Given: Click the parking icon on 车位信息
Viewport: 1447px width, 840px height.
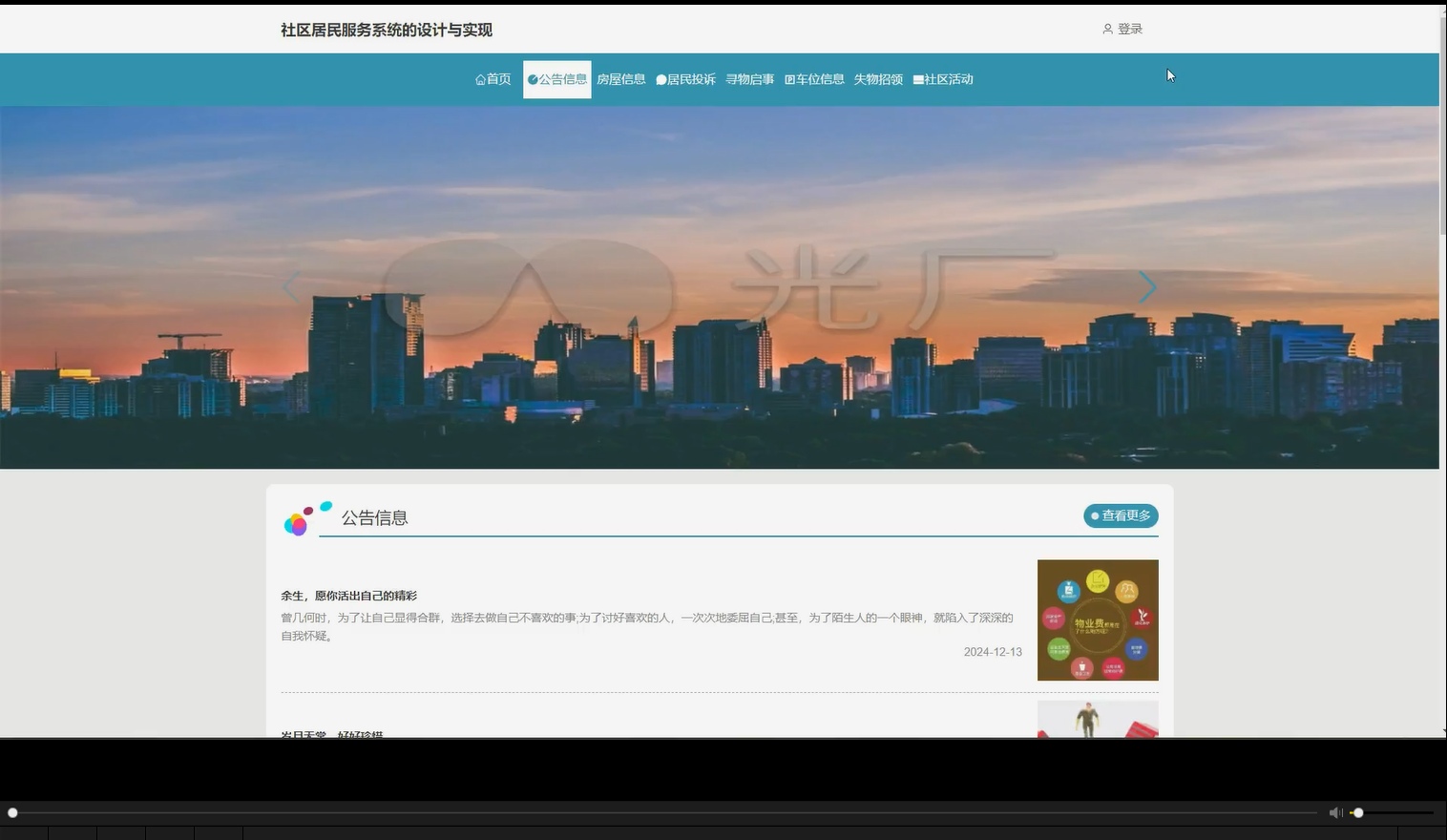Looking at the screenshot, I should click(x=789, y=79).
